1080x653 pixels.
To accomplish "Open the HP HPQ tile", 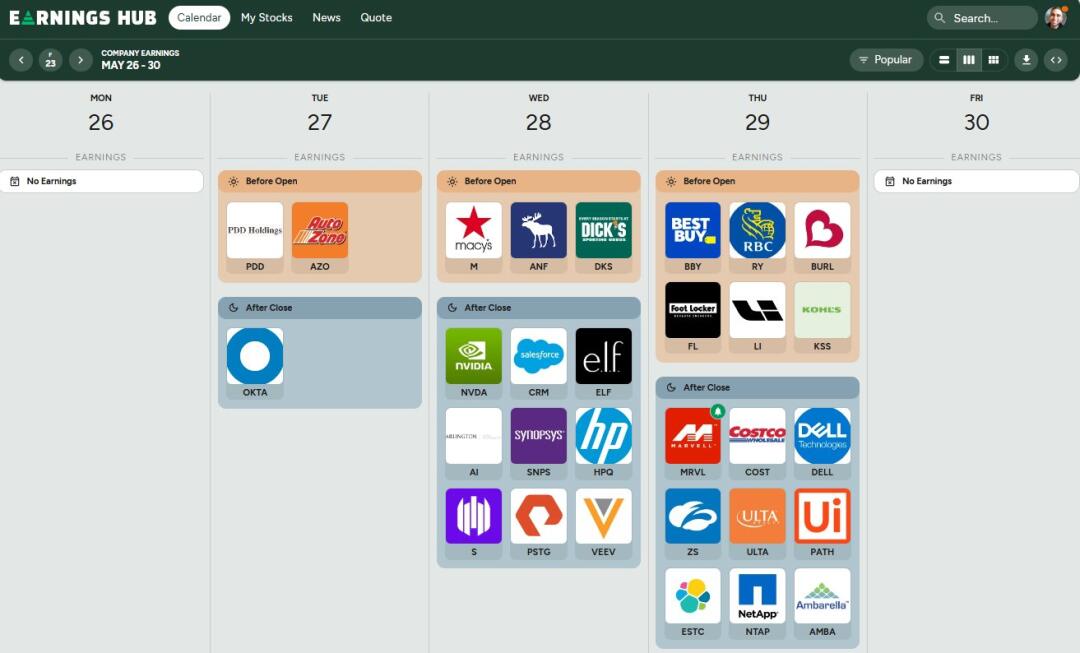I will pos(603,444).
